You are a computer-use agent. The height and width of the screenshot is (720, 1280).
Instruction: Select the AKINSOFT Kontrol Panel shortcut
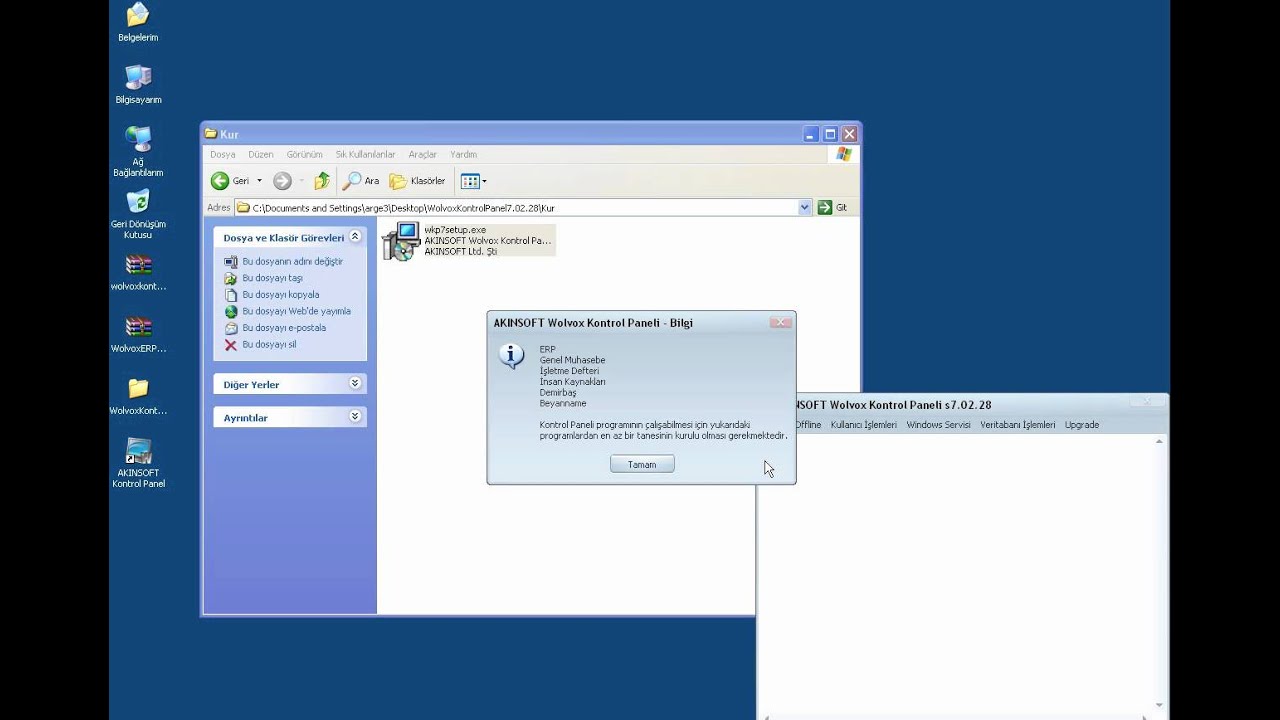(x=138, y=464)
